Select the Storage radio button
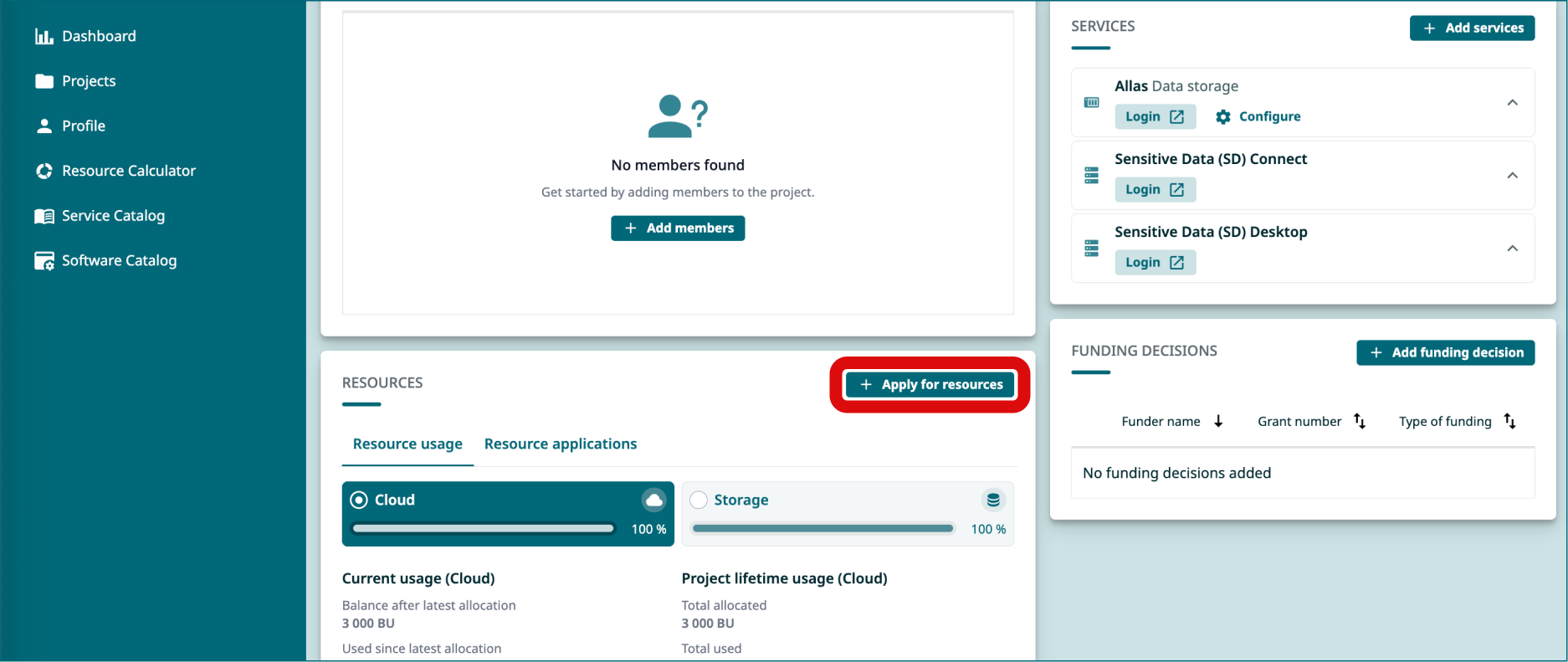The width and height of the screenshot is (1568, 662). [699, 500]
